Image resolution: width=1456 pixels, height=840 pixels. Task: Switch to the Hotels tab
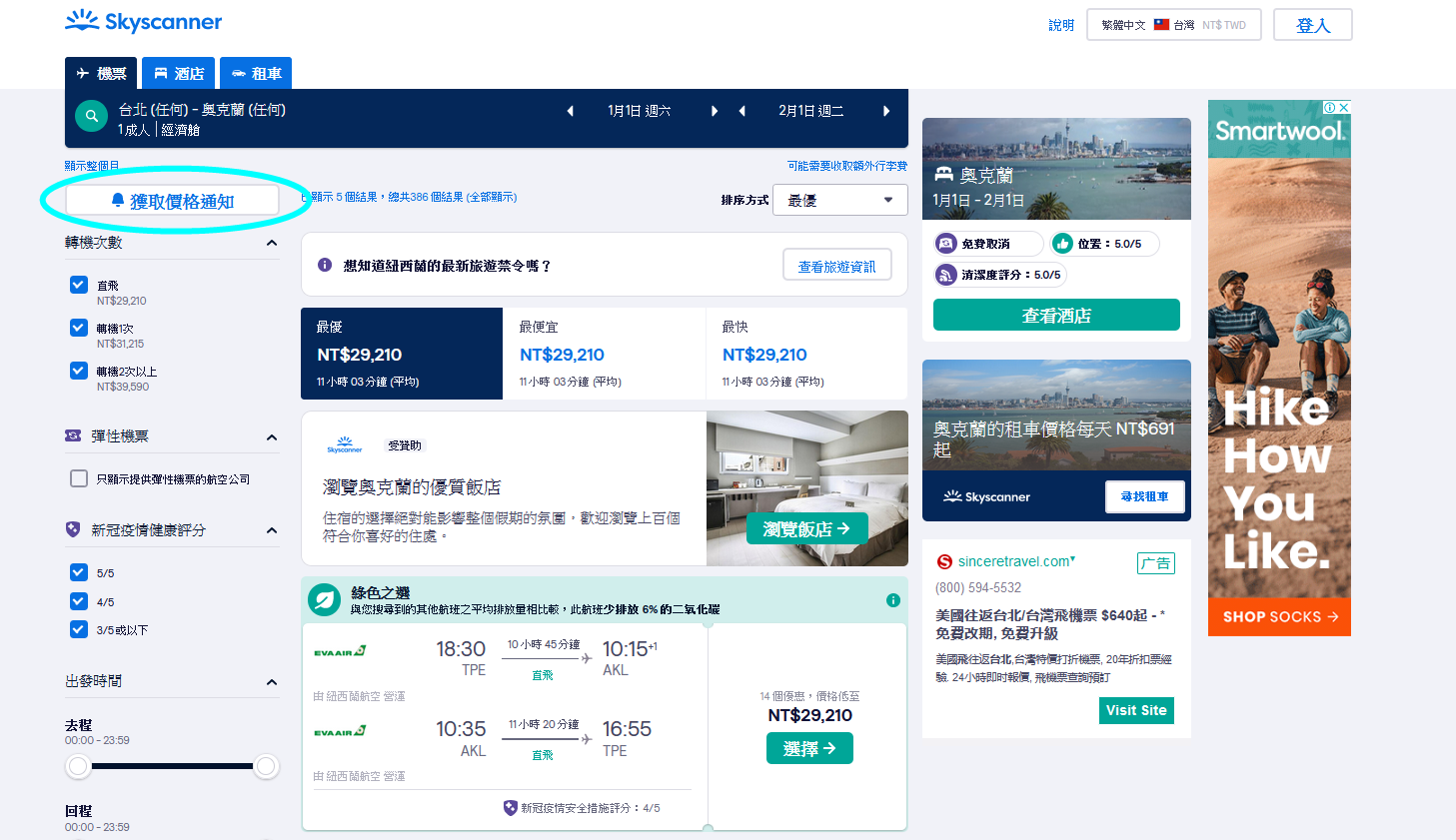178,73
